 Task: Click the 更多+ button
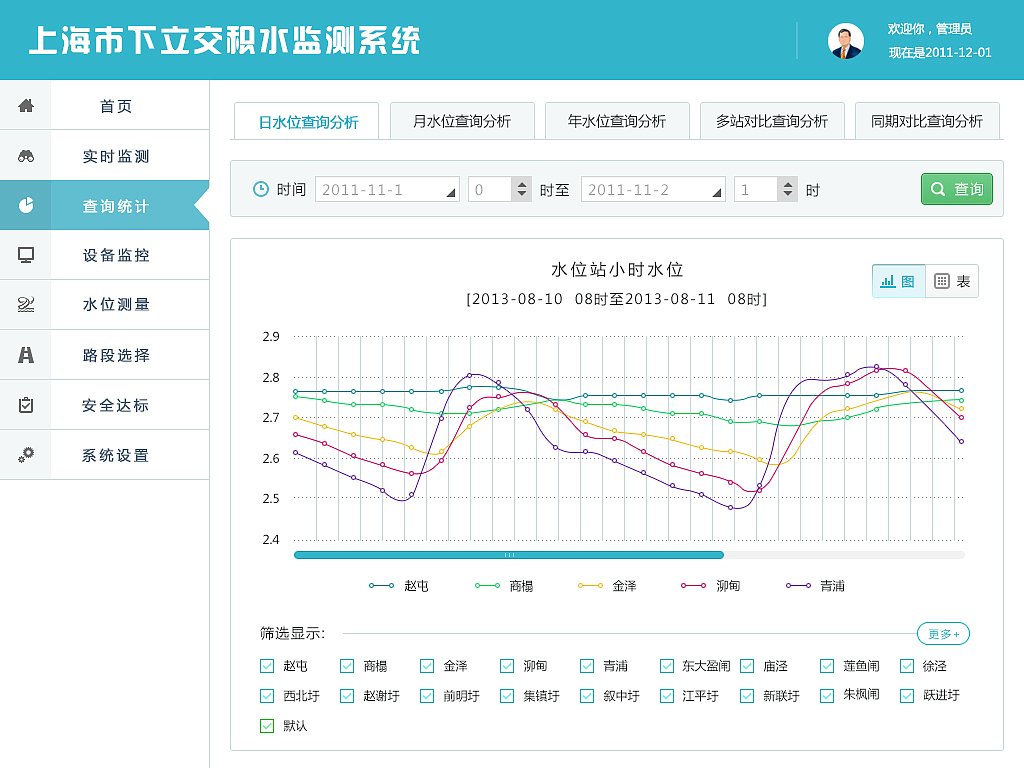[943, 633]
